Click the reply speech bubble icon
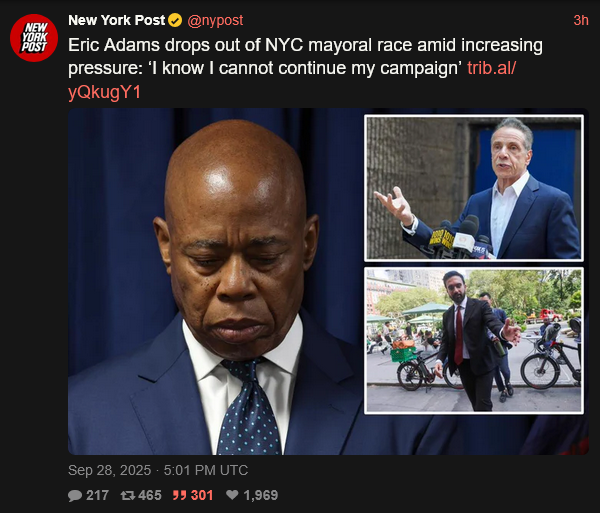This screenshot has width=600, height=513. [75, 495]
